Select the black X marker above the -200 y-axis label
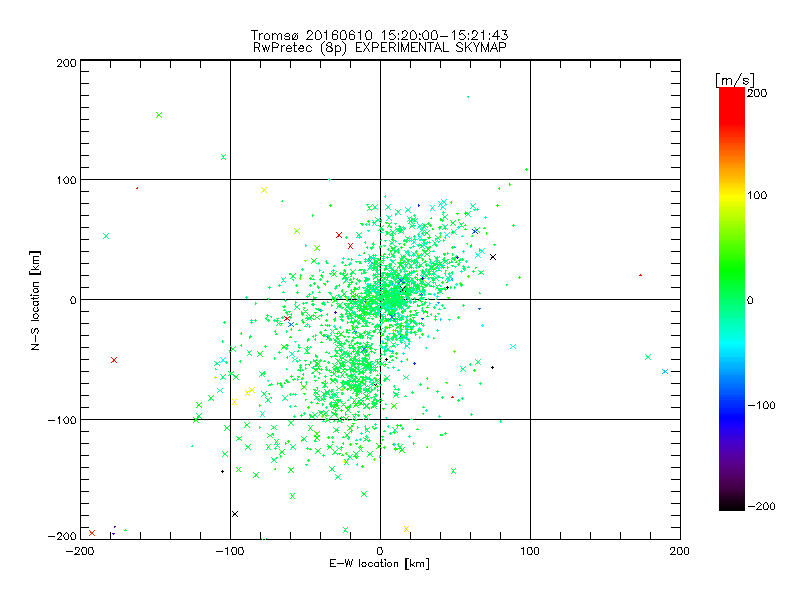The height and width of the screenshot is (600, 800). click(235, 514)
